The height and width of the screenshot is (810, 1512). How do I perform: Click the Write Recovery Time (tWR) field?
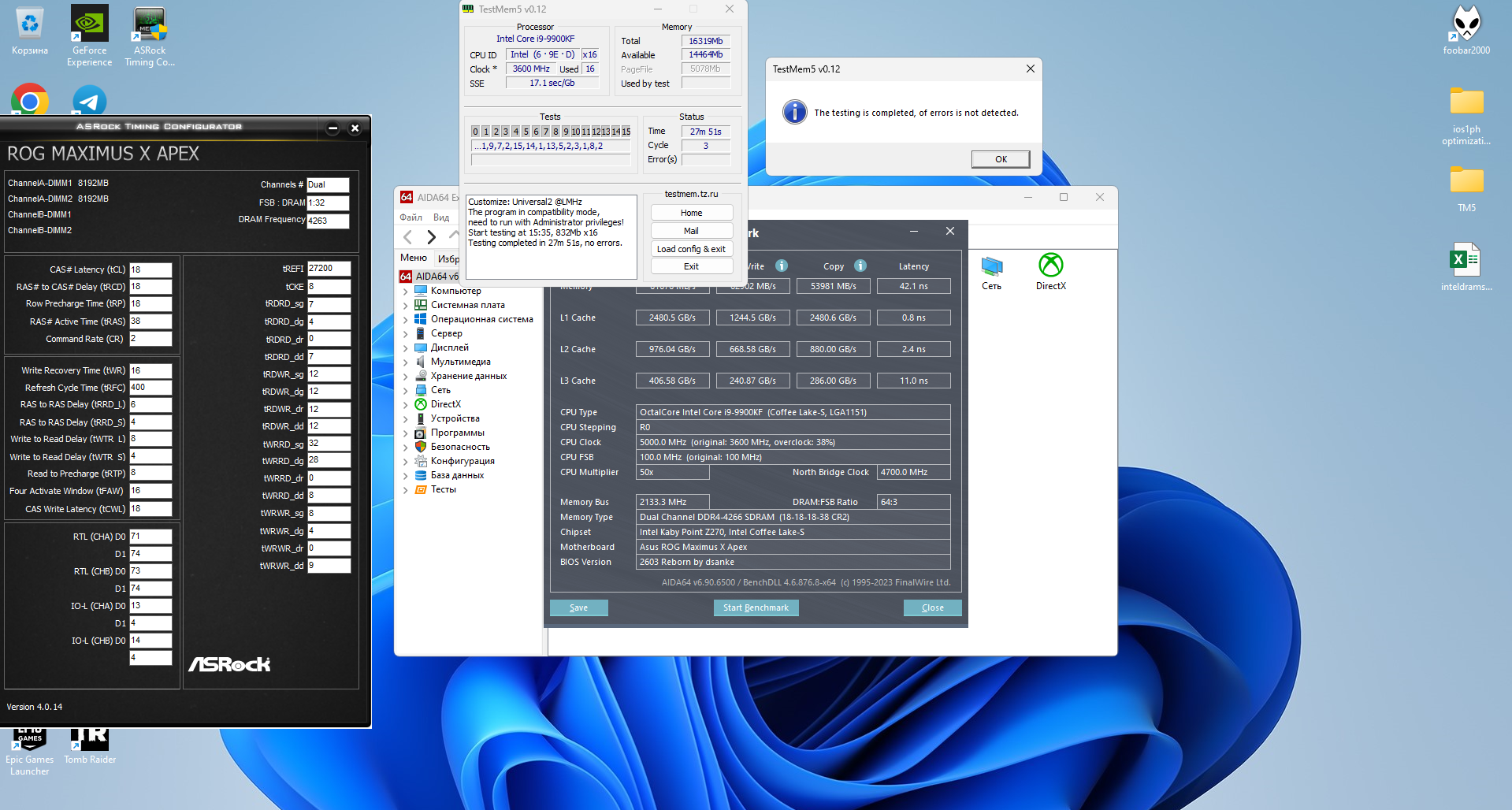150,370
